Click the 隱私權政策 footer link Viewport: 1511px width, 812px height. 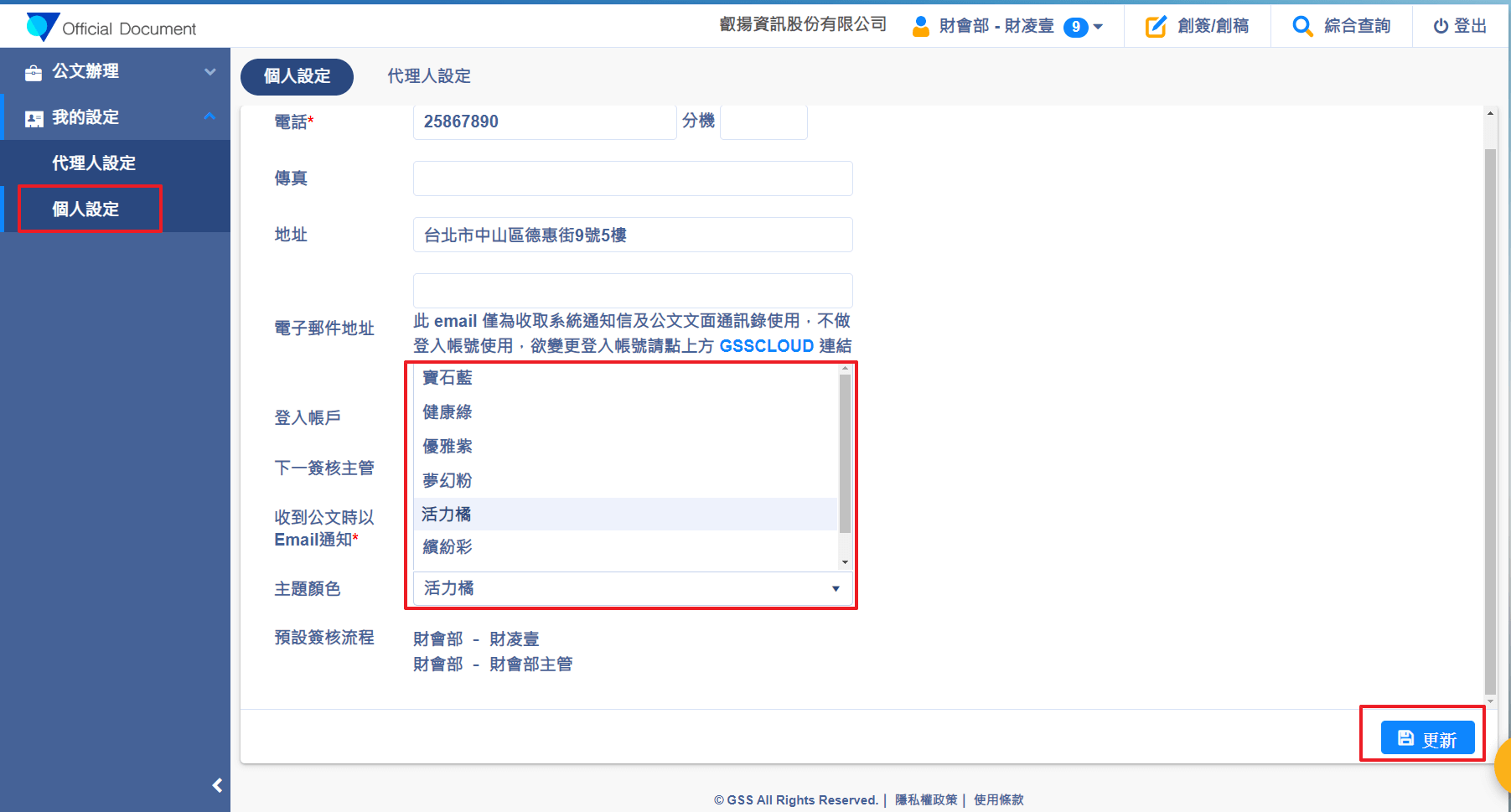[925, 800]
